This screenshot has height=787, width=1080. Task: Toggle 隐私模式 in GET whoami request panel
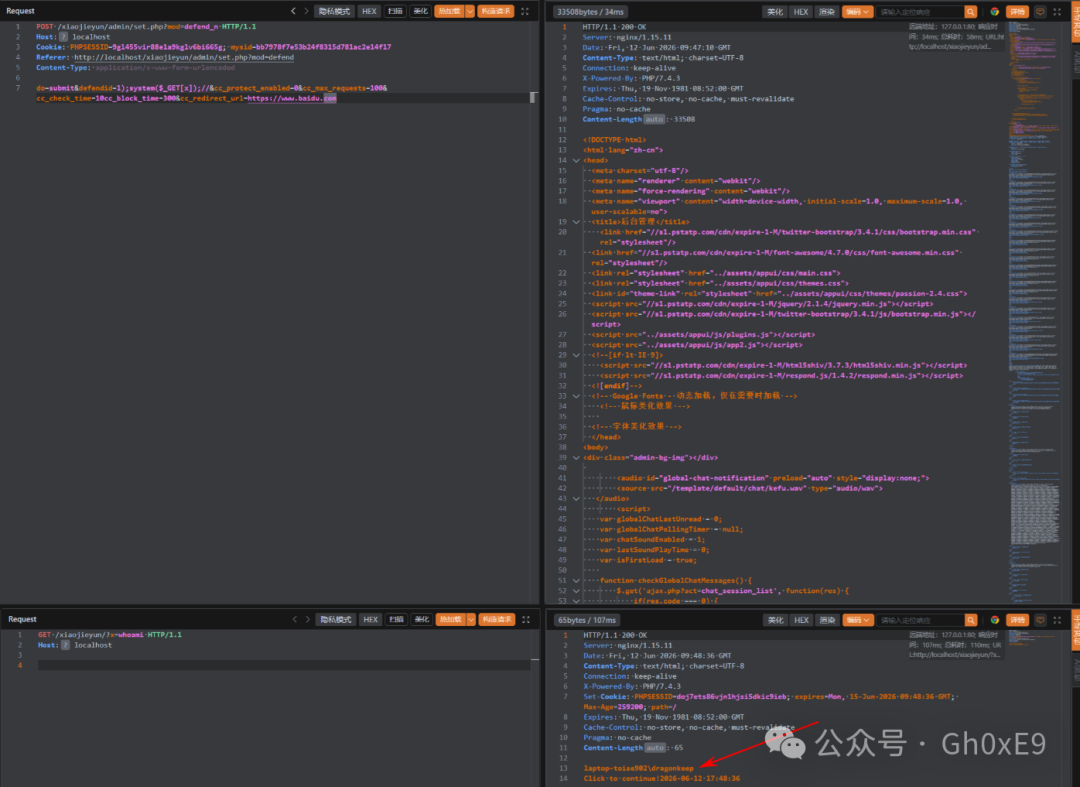335,620
